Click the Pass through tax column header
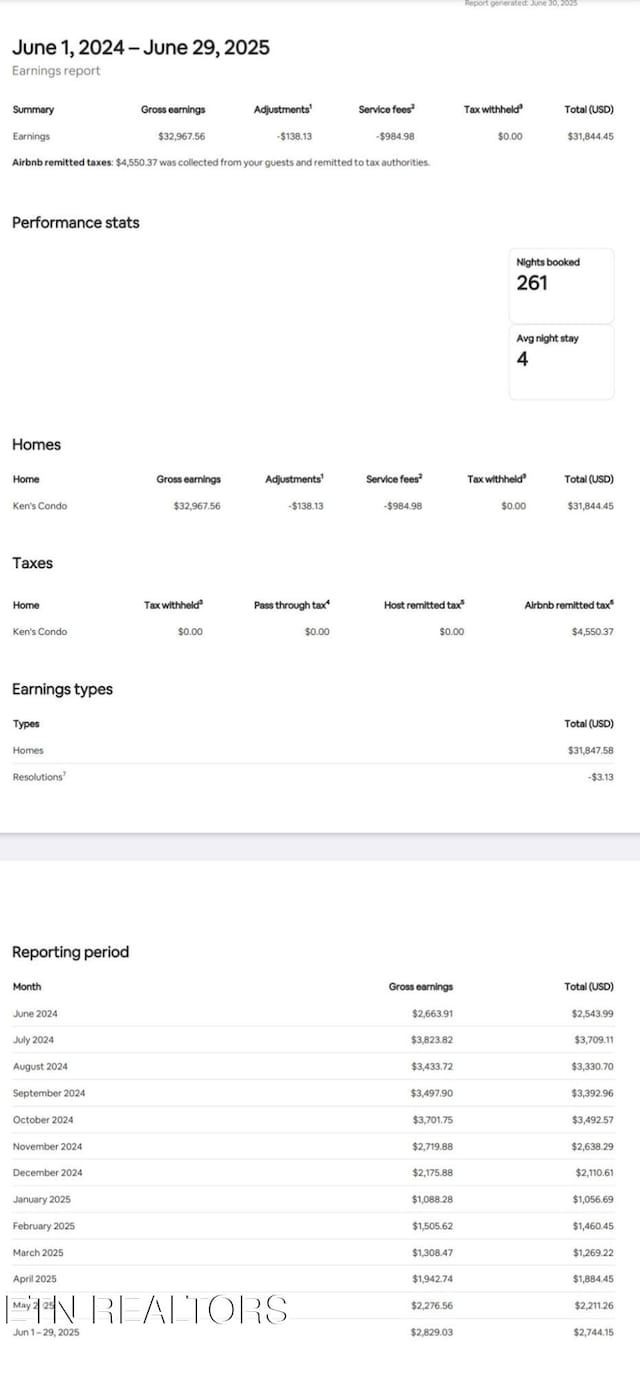640x1373 pixels. click(x=292, y=605)
